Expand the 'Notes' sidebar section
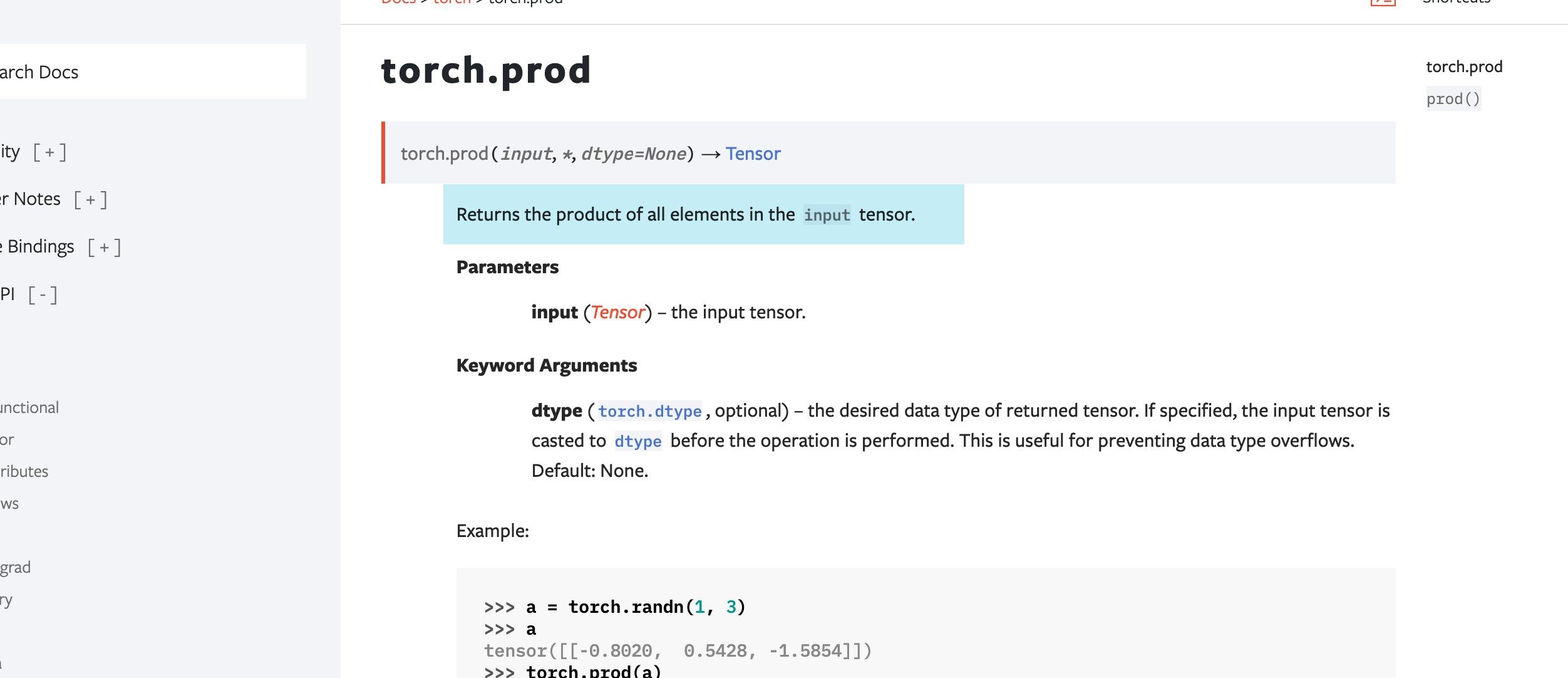 click(x=91, y=200)
